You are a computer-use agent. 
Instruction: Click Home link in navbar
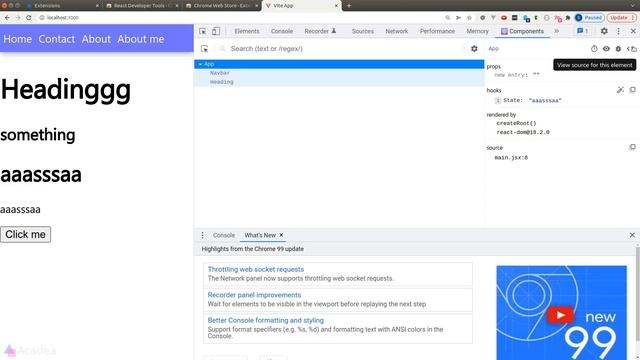(x=18, y=39)
